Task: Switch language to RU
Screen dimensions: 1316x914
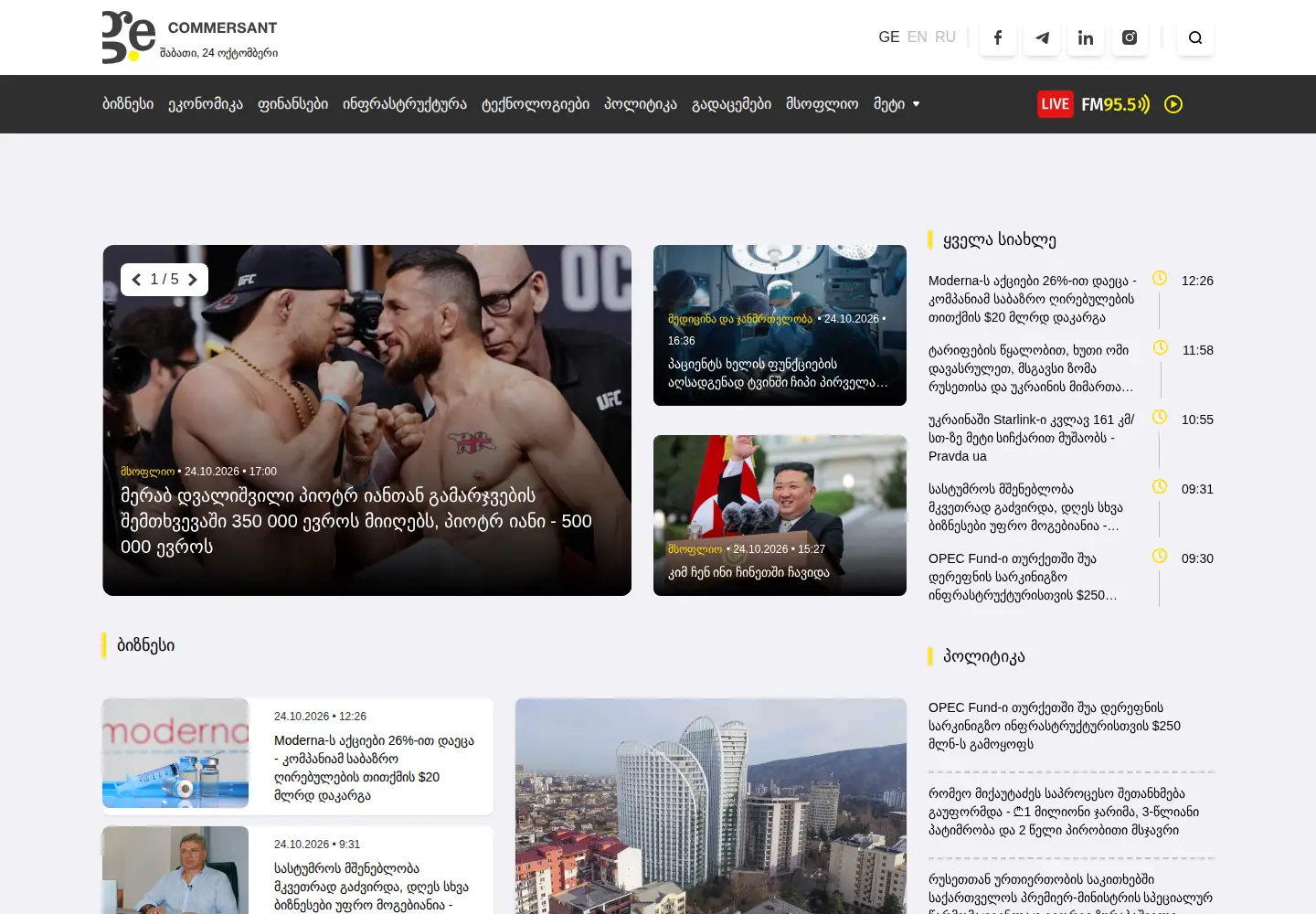Action: coord(945,37)
